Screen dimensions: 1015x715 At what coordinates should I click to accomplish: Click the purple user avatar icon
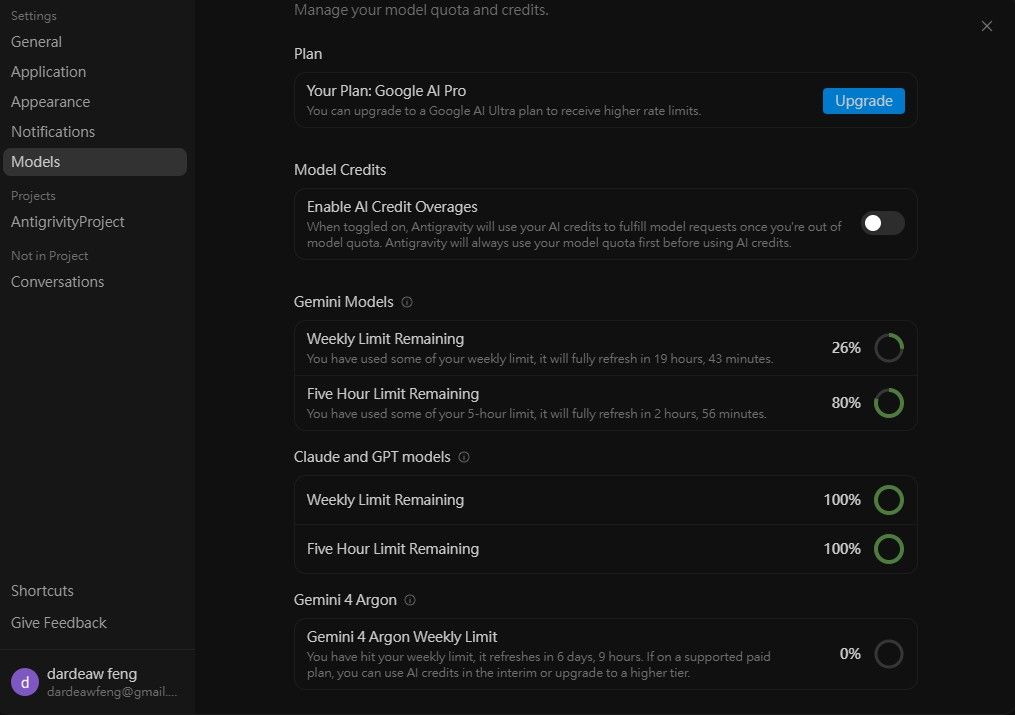click(25, 682)
